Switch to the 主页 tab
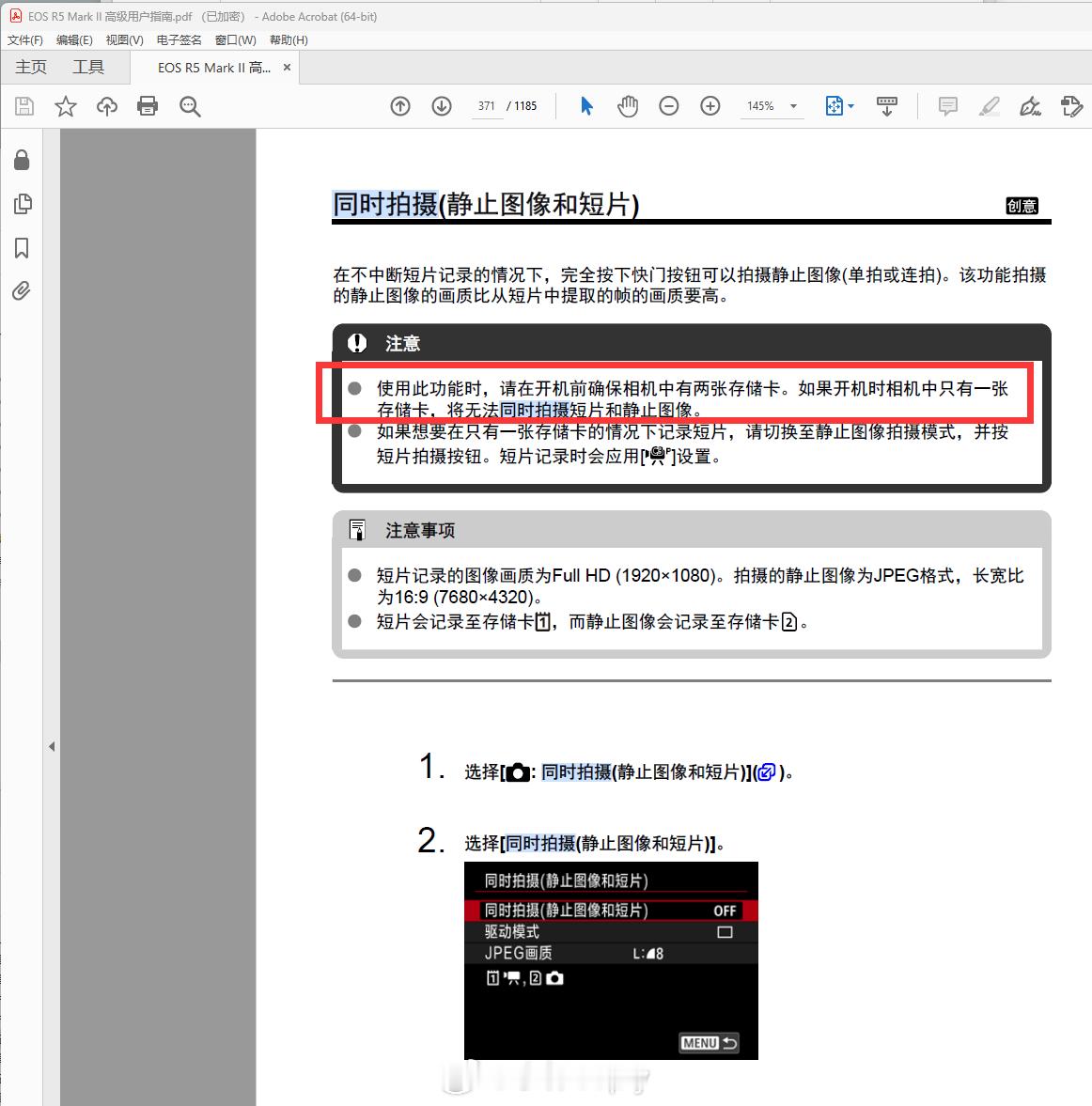 point(31,67)
